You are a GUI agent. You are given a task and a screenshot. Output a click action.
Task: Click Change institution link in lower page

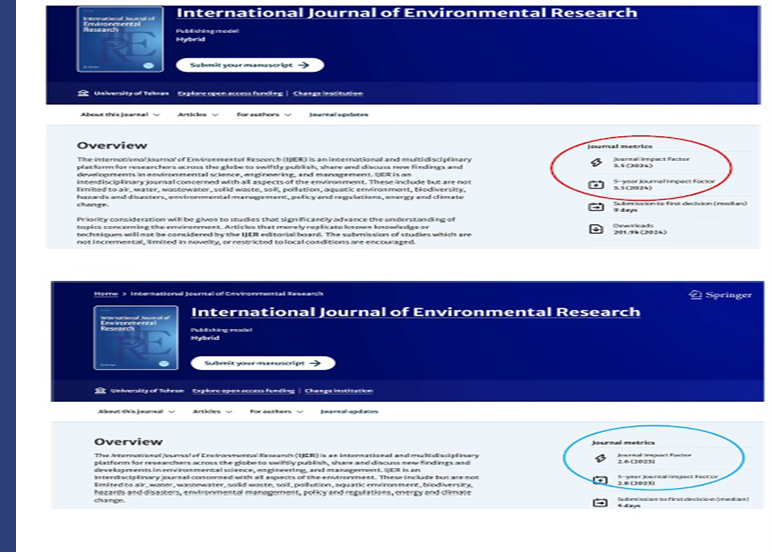click(x=339, y=391)
